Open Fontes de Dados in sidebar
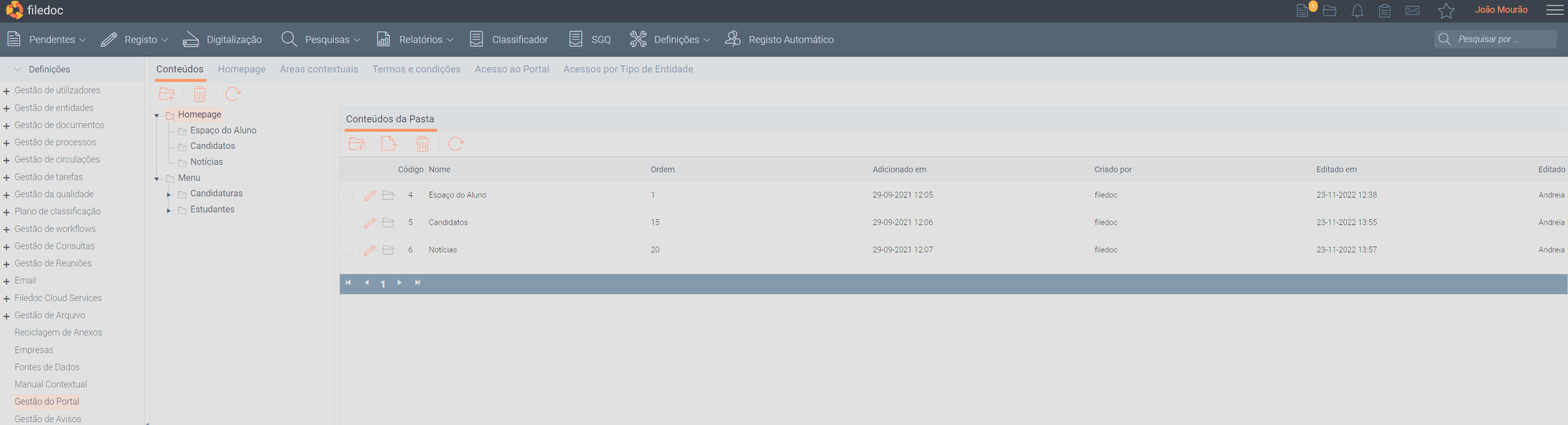Image resolution: width=1568 pixels, height=425 pixels. (x=47, y=367)
